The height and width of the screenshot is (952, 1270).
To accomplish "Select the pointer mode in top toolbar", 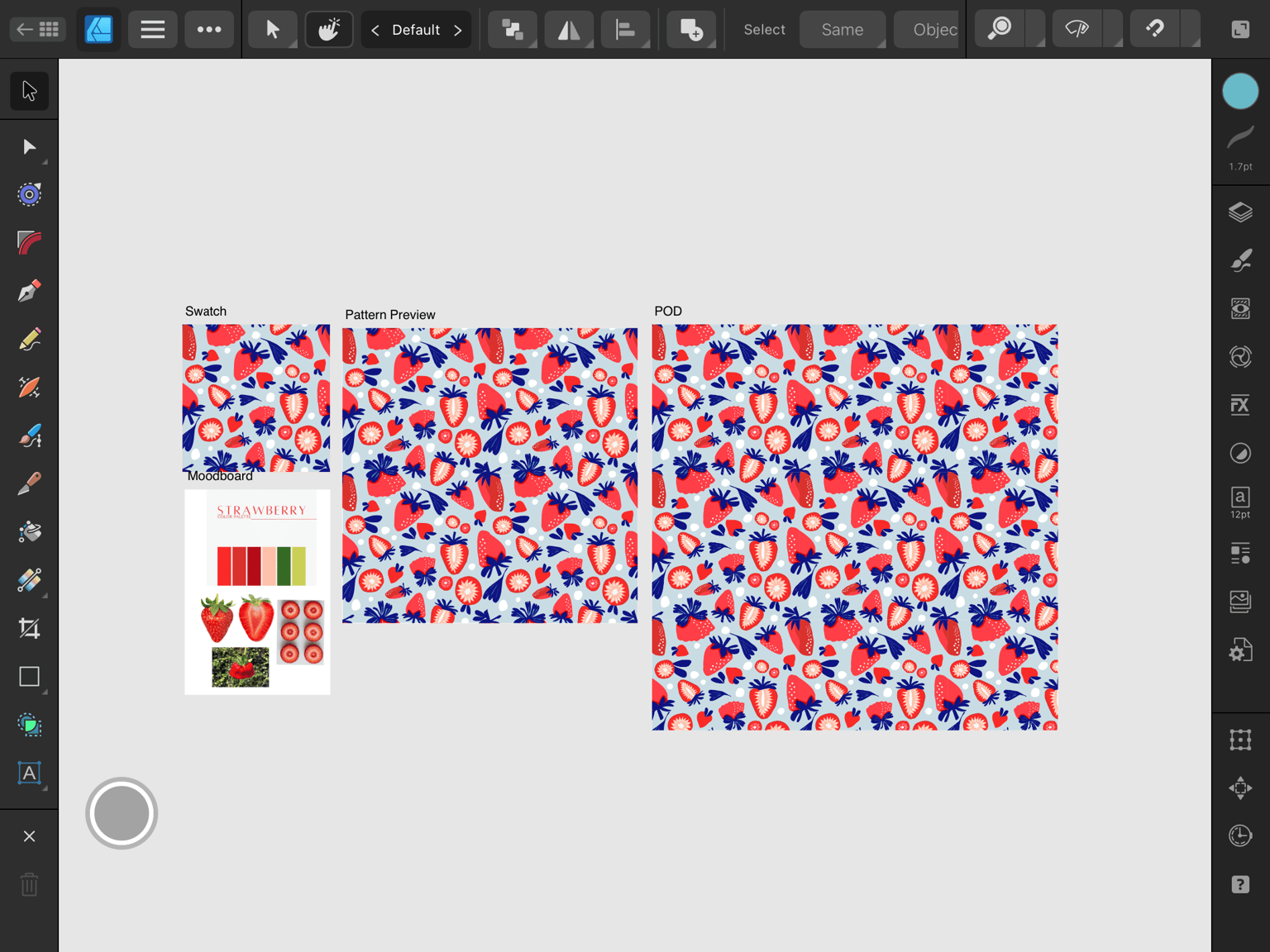I will point(272,30).
